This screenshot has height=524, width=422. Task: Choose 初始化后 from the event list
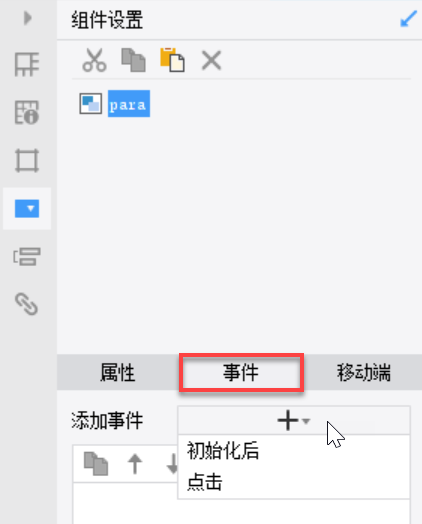223,451
